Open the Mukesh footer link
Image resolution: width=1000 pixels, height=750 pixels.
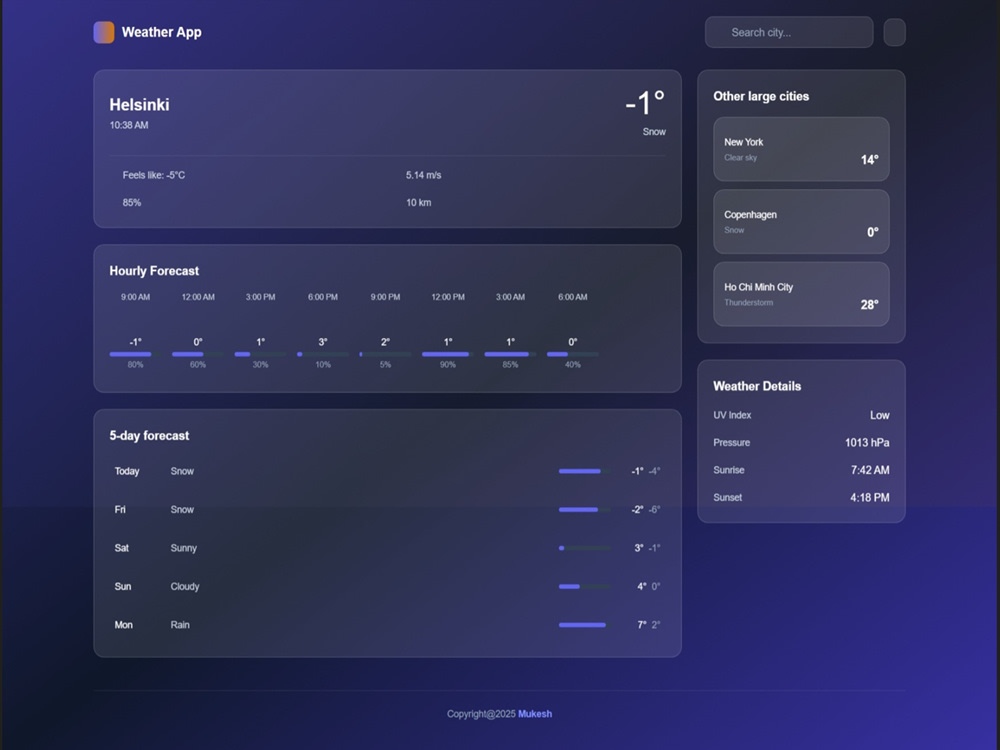click(x=535, y=714)
